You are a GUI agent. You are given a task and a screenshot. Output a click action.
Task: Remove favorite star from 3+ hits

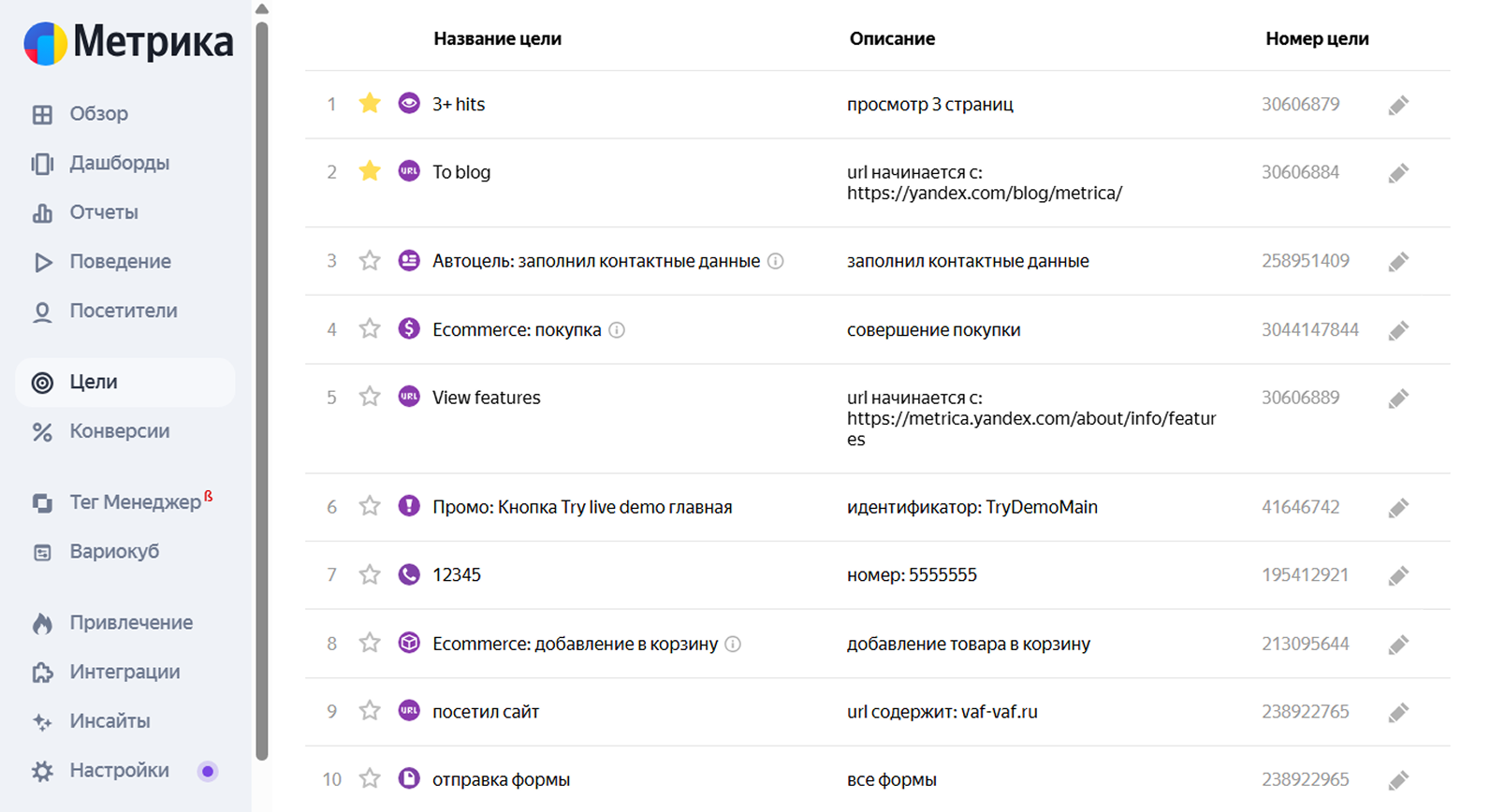pyautogui.click(x=370, y=103)
